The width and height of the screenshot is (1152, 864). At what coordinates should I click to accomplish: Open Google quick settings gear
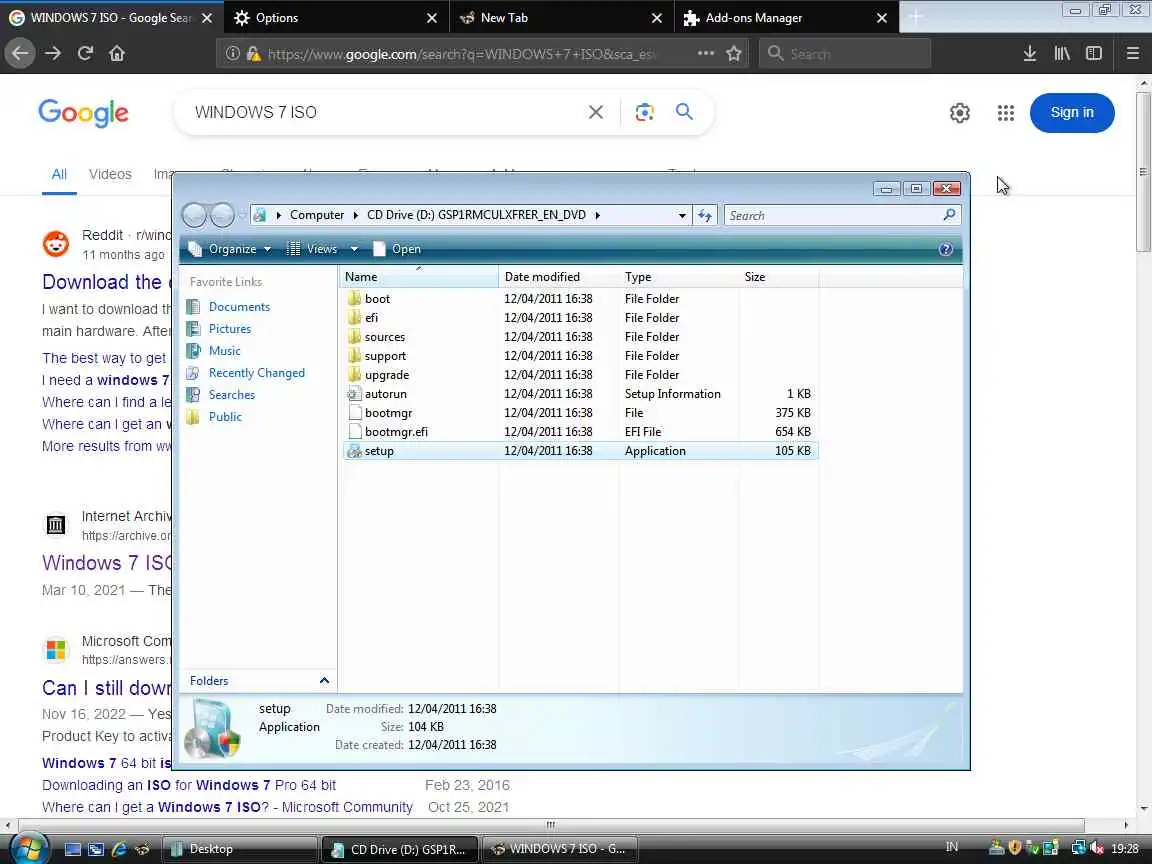click(960, 112)
